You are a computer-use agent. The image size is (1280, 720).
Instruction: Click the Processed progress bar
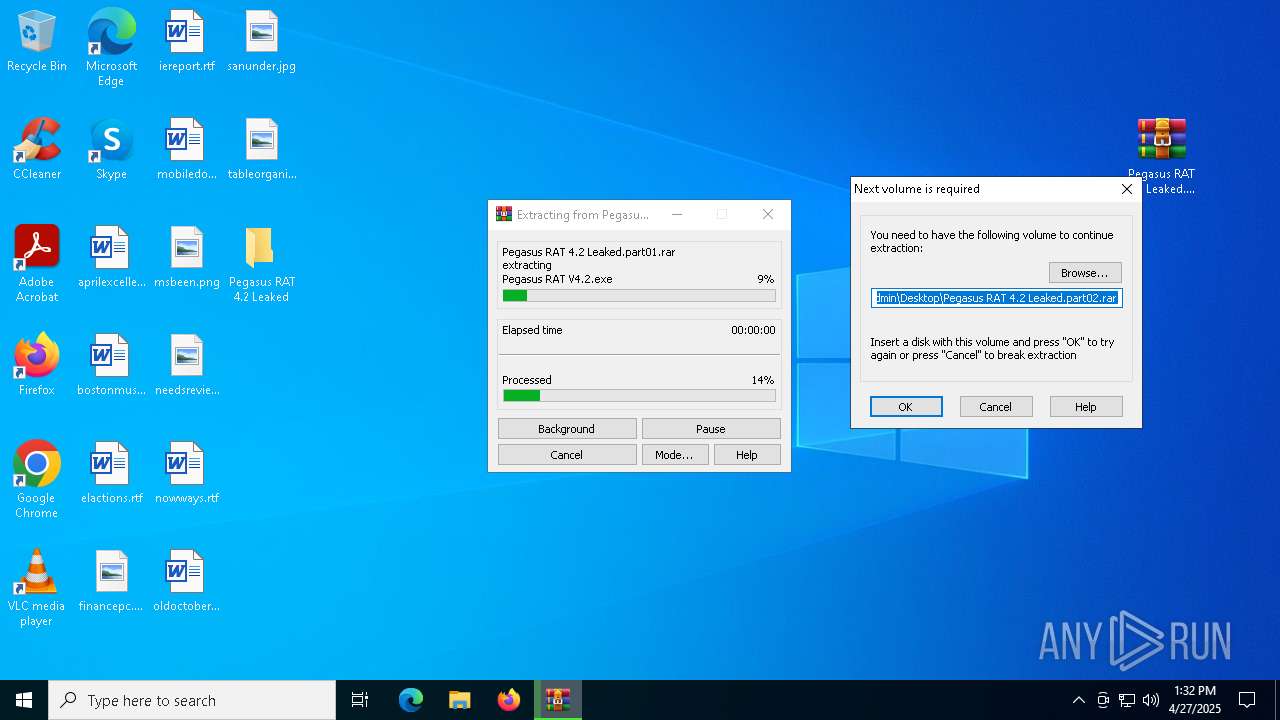639,396
